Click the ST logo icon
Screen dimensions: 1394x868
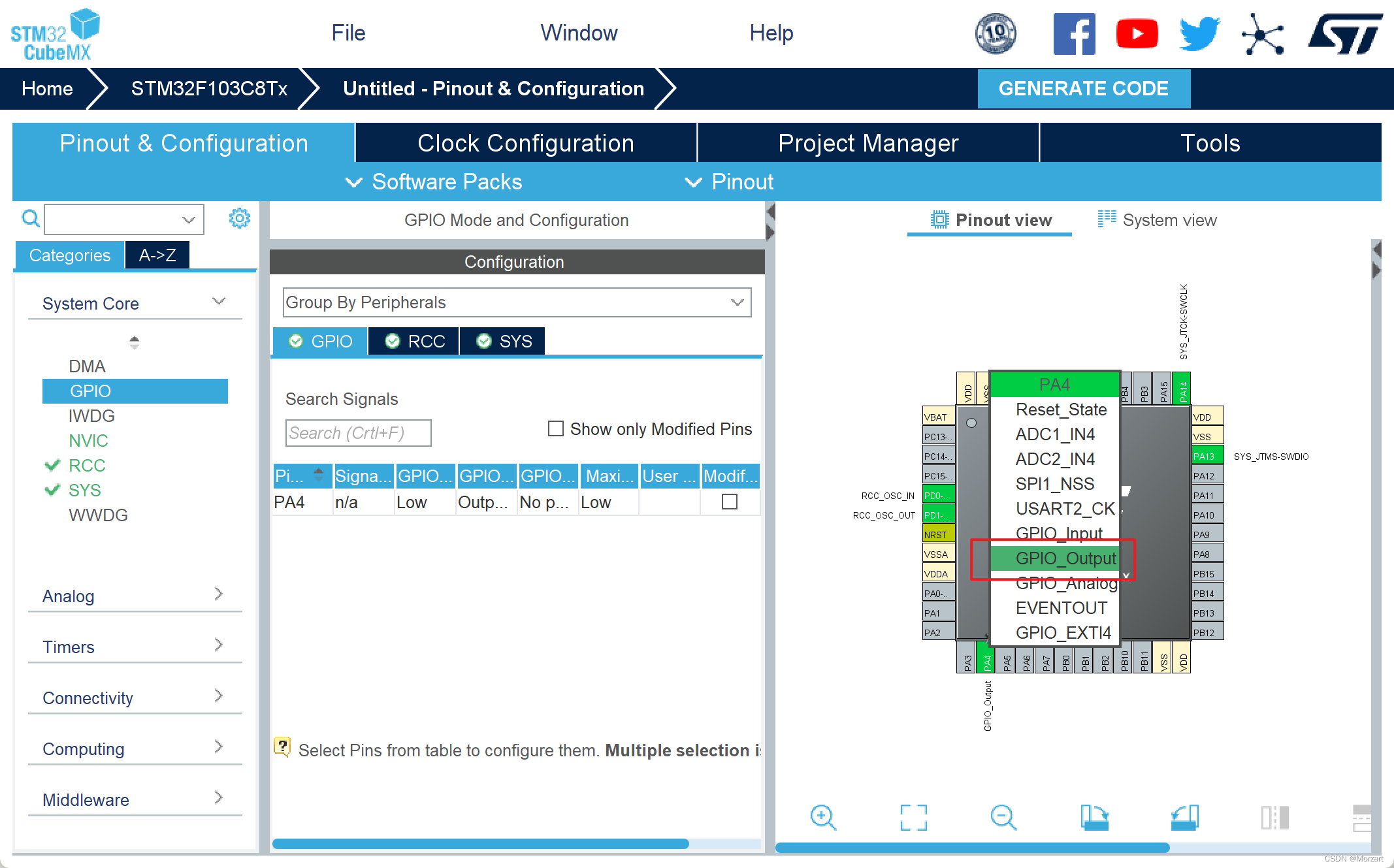pyautogui.click(x=1345, y=34)
